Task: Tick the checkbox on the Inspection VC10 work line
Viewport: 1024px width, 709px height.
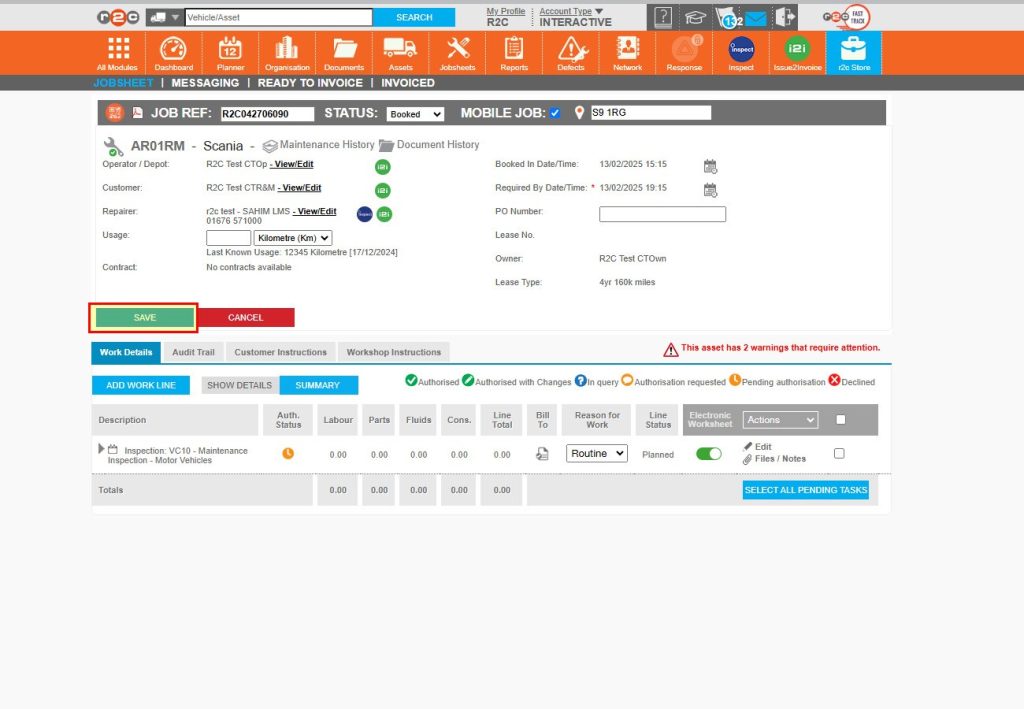Action: 839,452
